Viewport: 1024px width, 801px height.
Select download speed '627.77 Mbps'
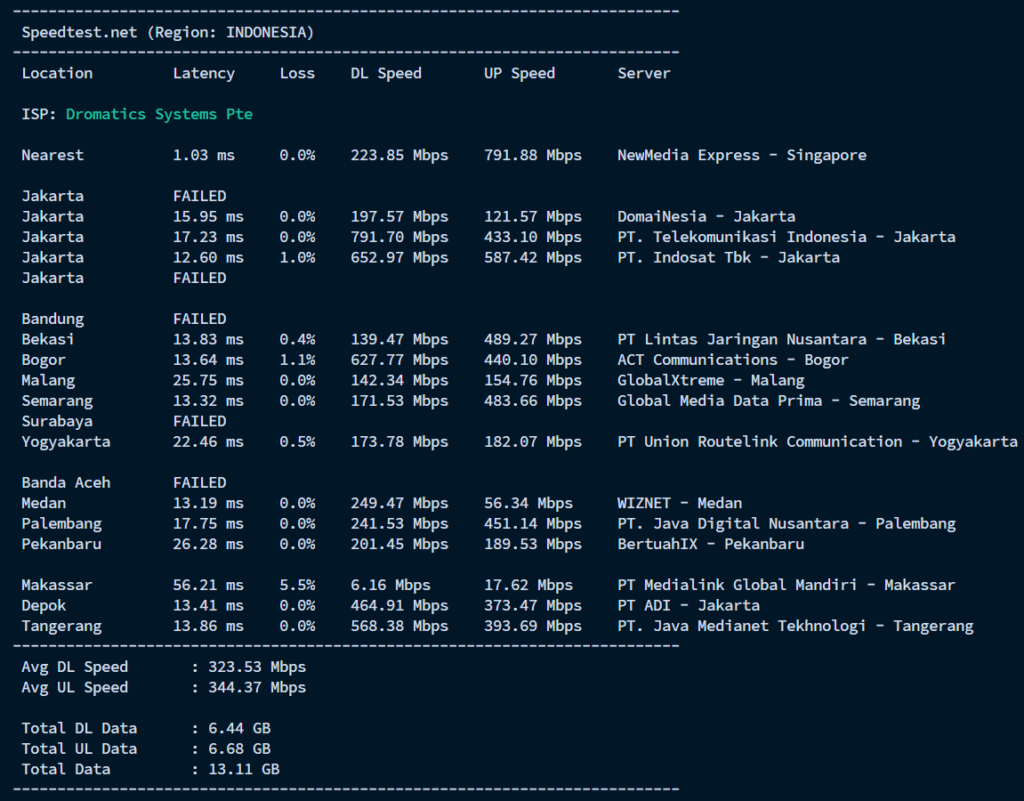click(400, 360)
